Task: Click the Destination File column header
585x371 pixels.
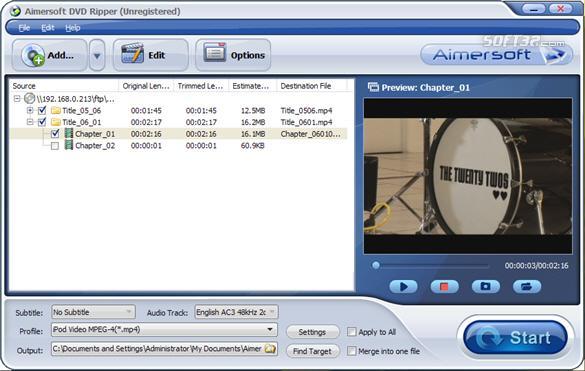Action: coord(312,86)
